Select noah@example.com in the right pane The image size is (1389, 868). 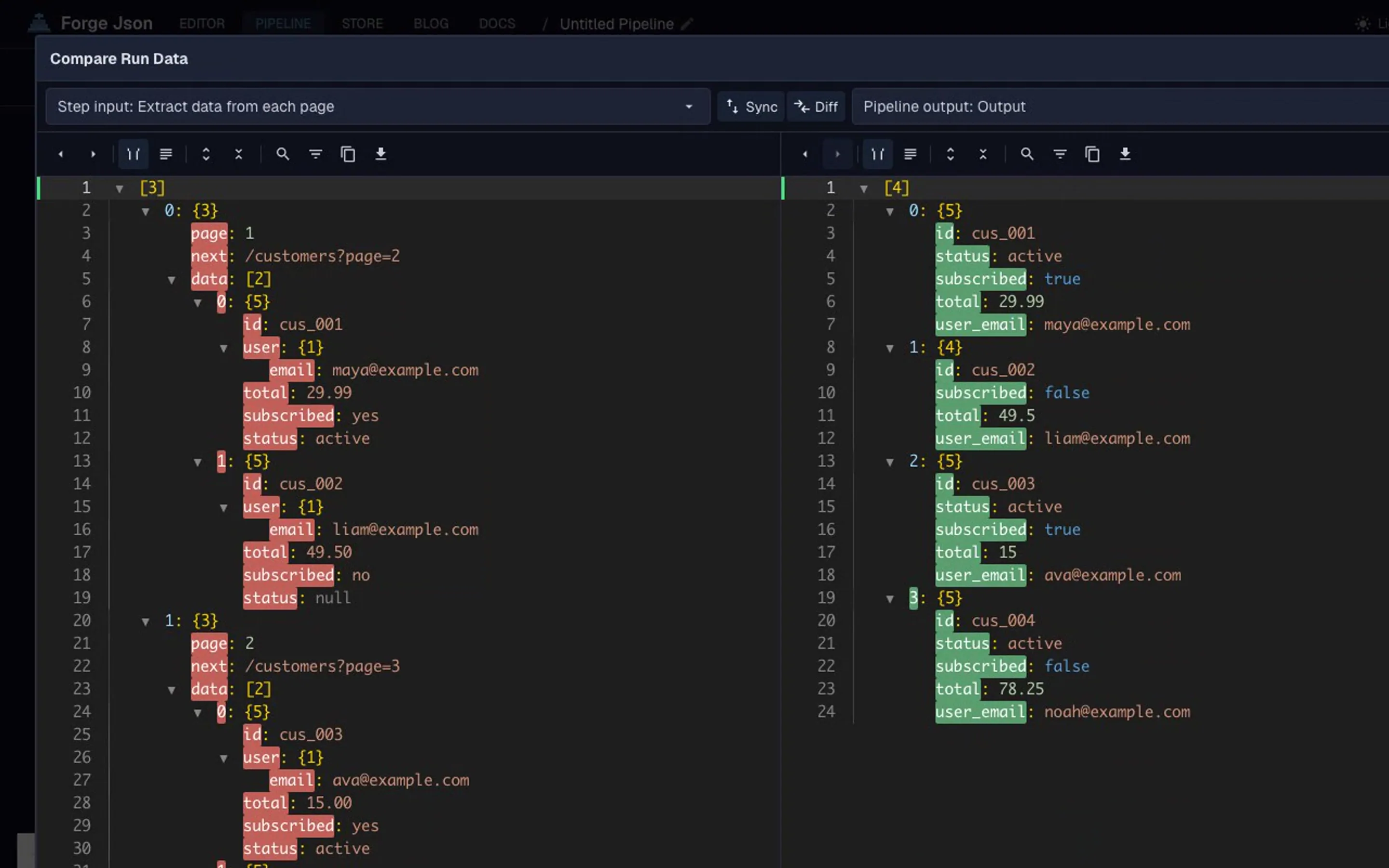[1117, 712]
